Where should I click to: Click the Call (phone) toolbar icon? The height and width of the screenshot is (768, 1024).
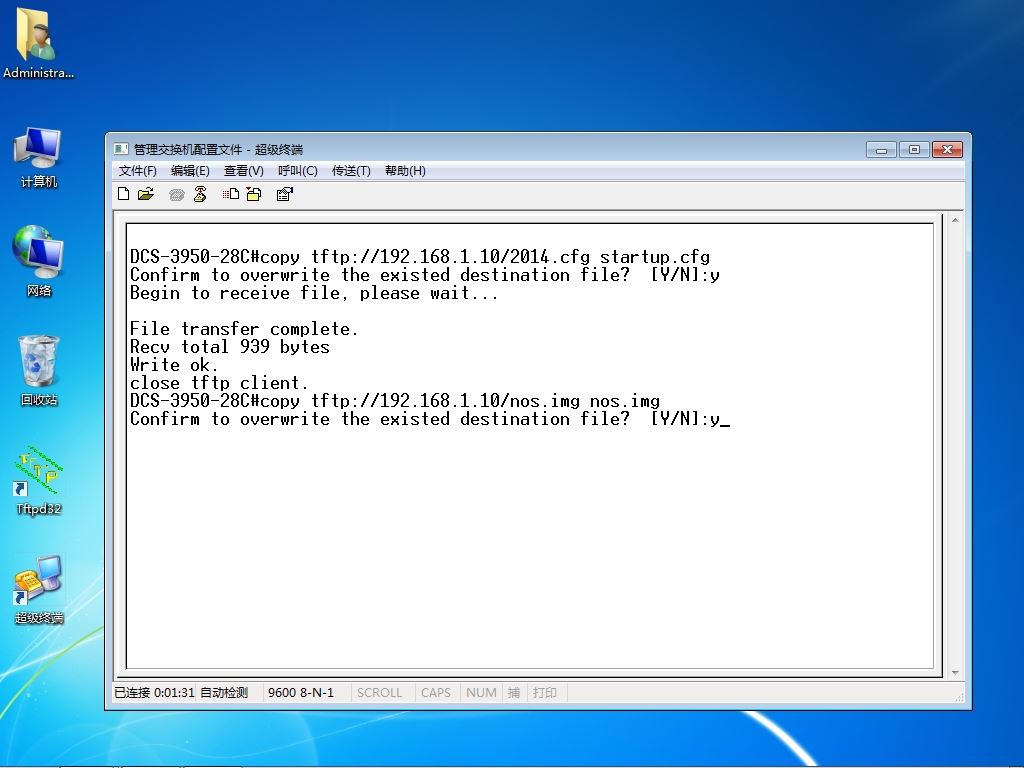click(x=176, y=195)
